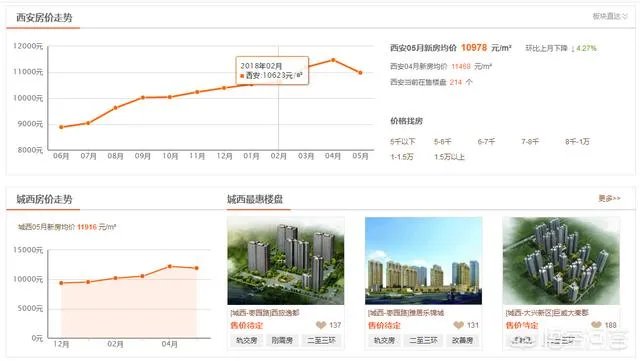The height and width of the screenshot is (361, 640).
Task: Click the 12月 point on 城西 chart
Action: pyautogui.click(x=61, y=283)
